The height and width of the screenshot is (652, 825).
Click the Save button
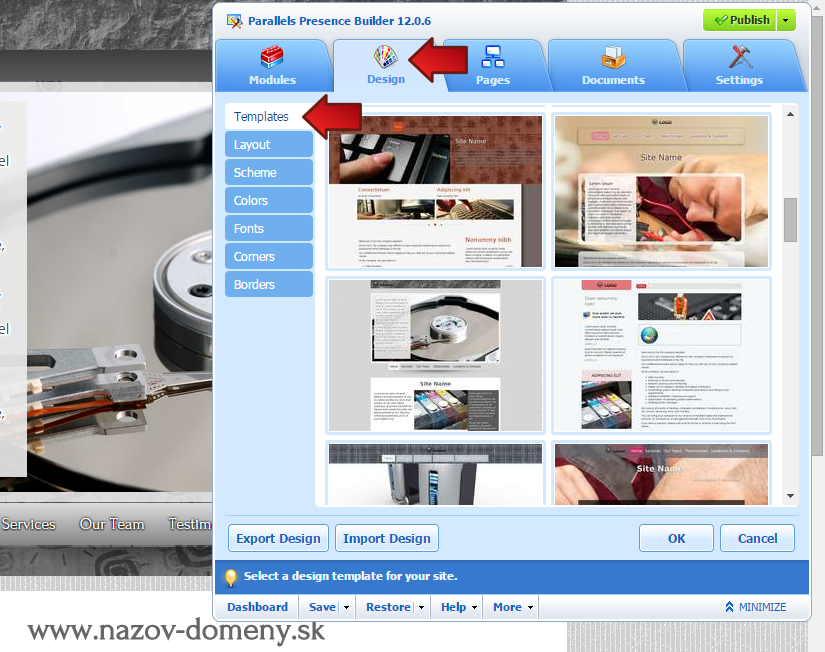(x=322, y=607)
